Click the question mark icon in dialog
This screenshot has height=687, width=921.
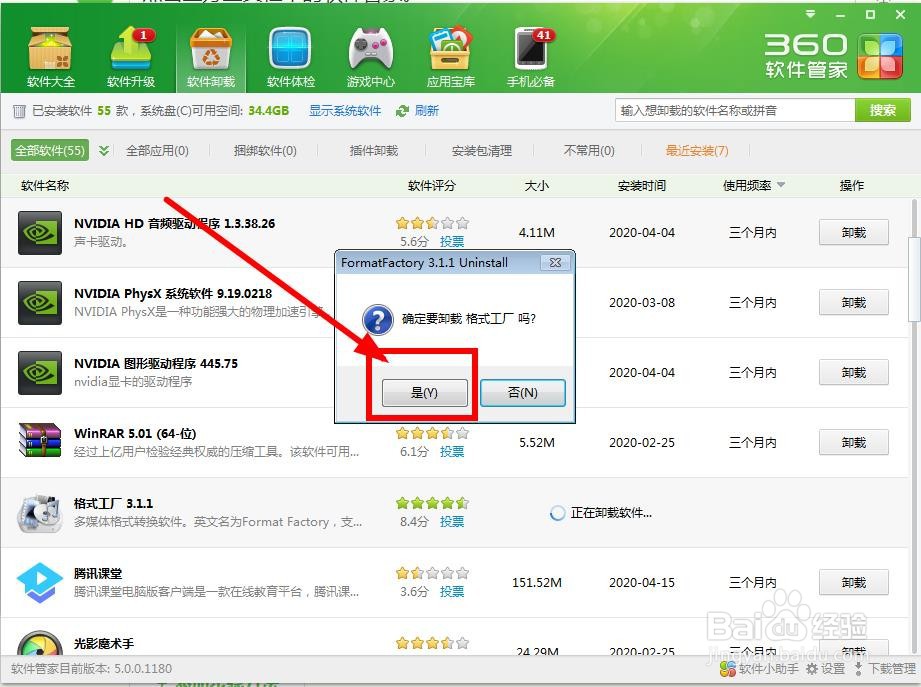[378, 319]
